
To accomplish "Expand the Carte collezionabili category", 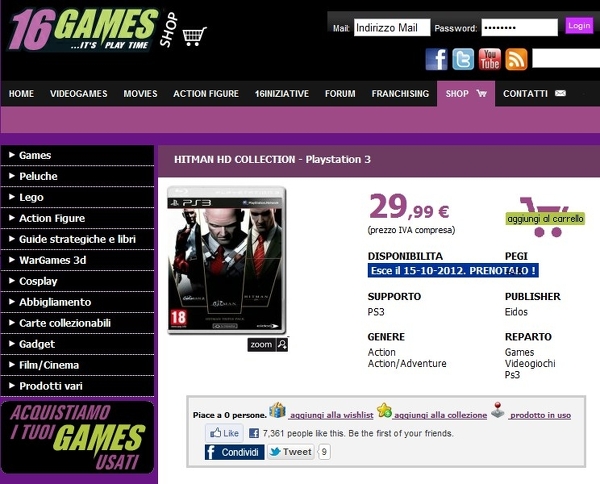I will click(x=77, y=323).
